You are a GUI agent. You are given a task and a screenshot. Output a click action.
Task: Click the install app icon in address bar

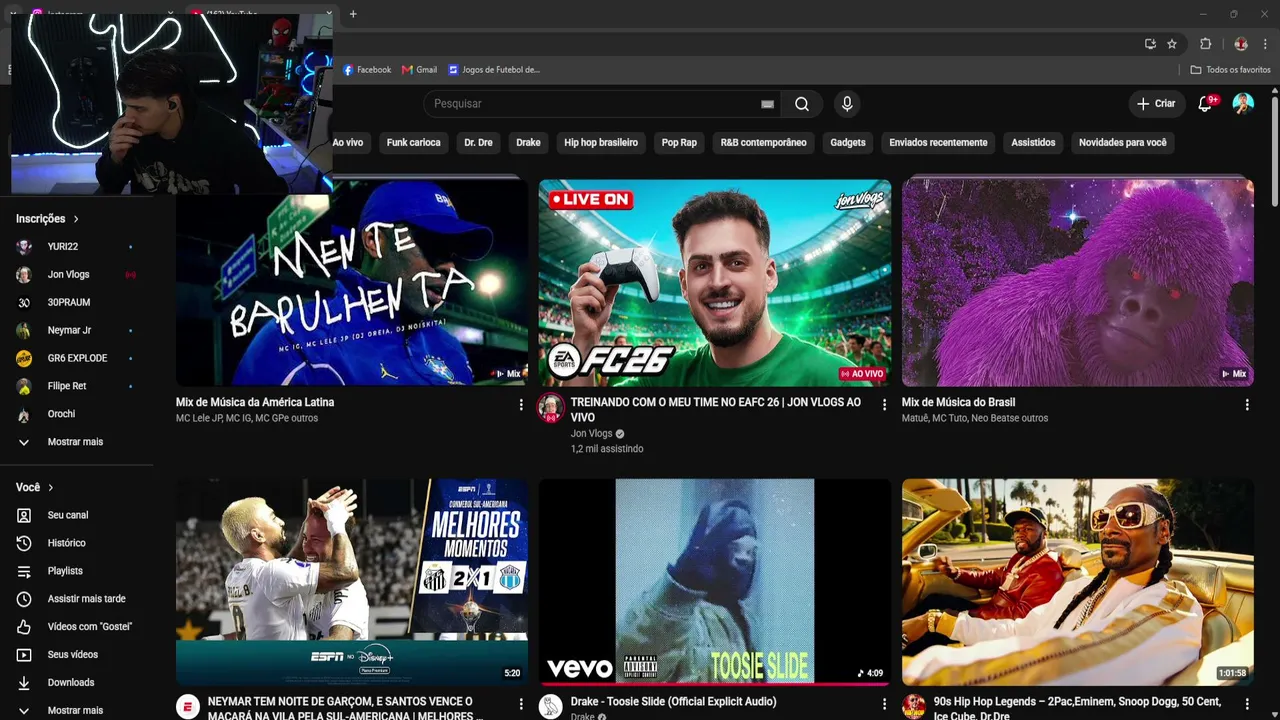point(1150,44)
